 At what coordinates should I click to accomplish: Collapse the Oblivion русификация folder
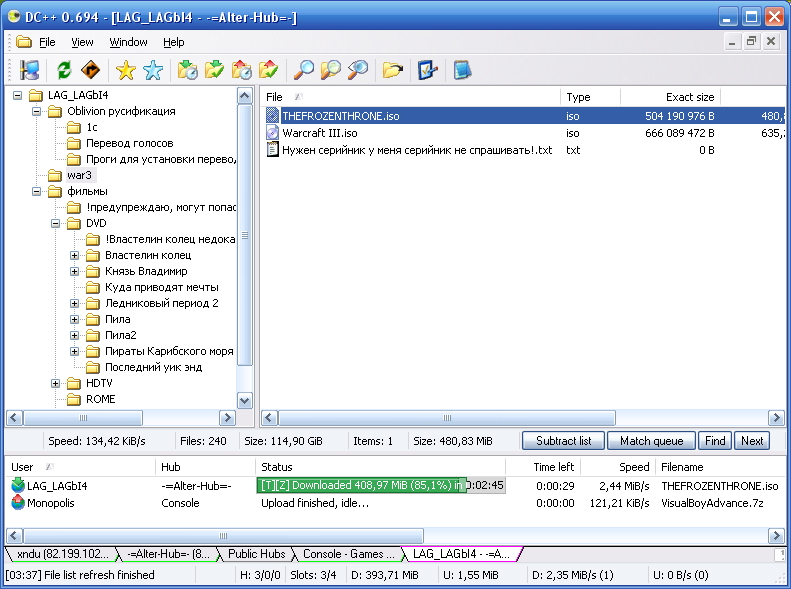(37, 111)
